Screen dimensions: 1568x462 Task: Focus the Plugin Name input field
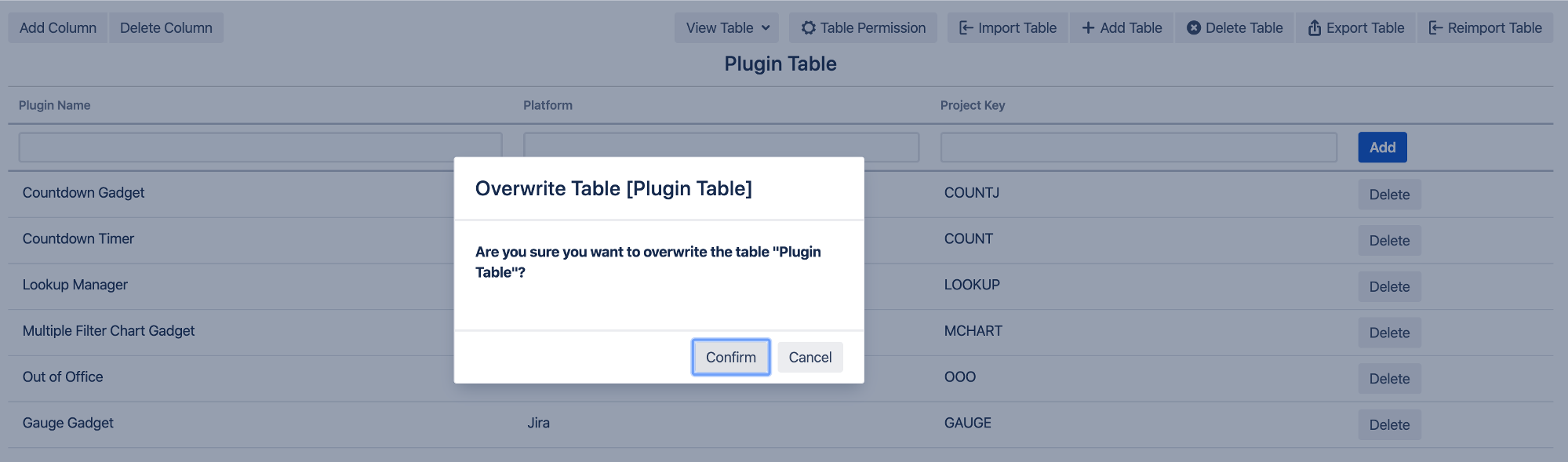tap(235, 147)
